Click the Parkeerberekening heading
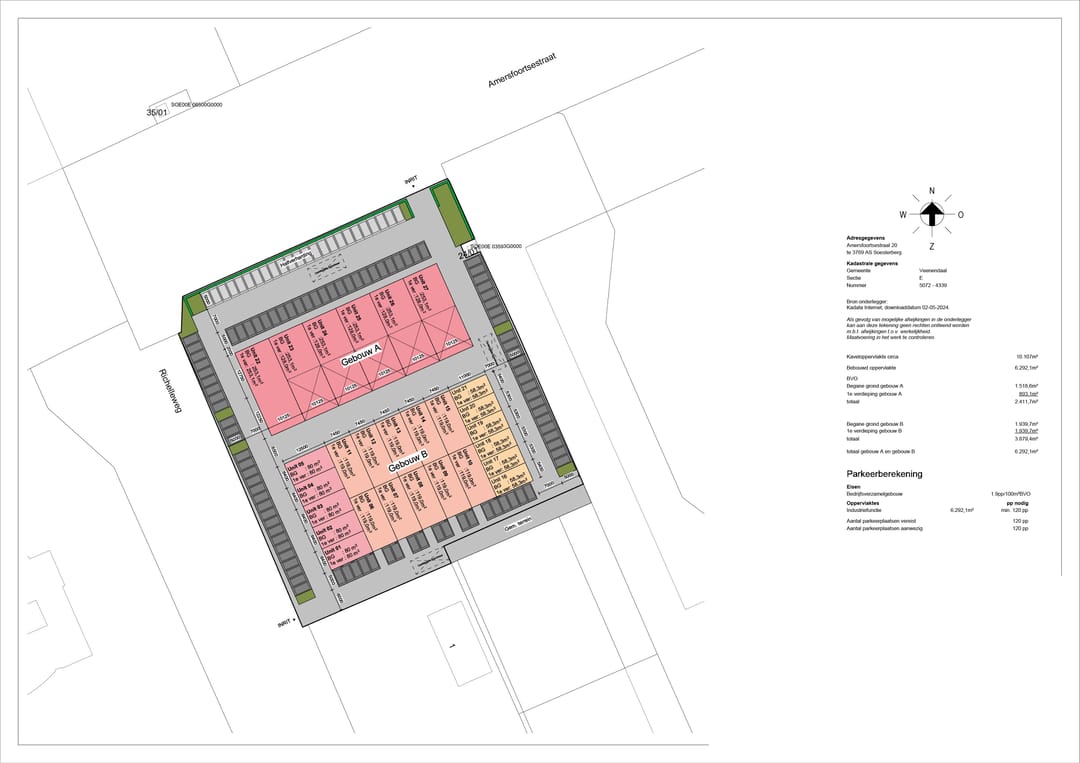Screen dimensions: 1080x763 pos(884,474)
